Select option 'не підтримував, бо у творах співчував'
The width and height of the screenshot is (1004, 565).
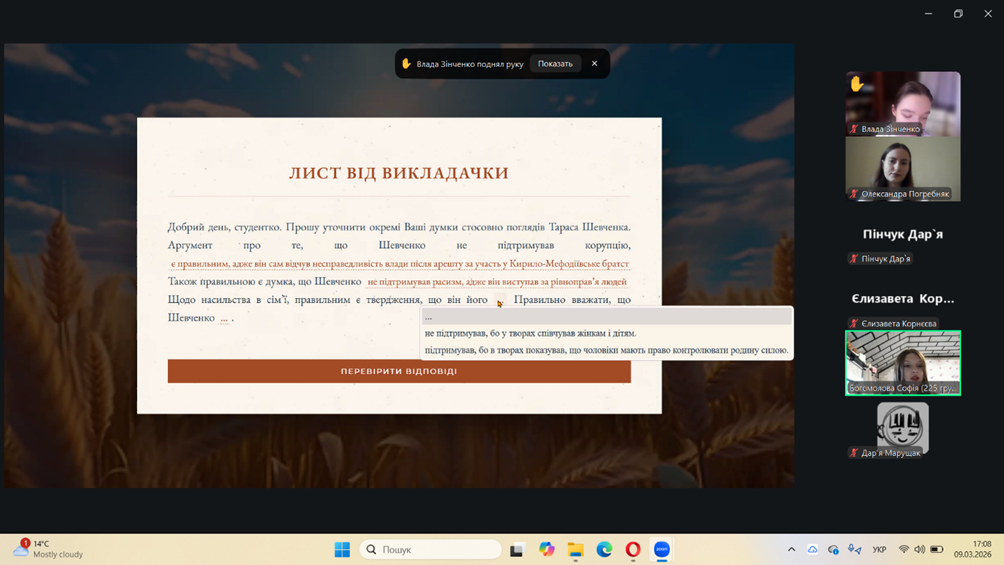[x=530, y=333]
